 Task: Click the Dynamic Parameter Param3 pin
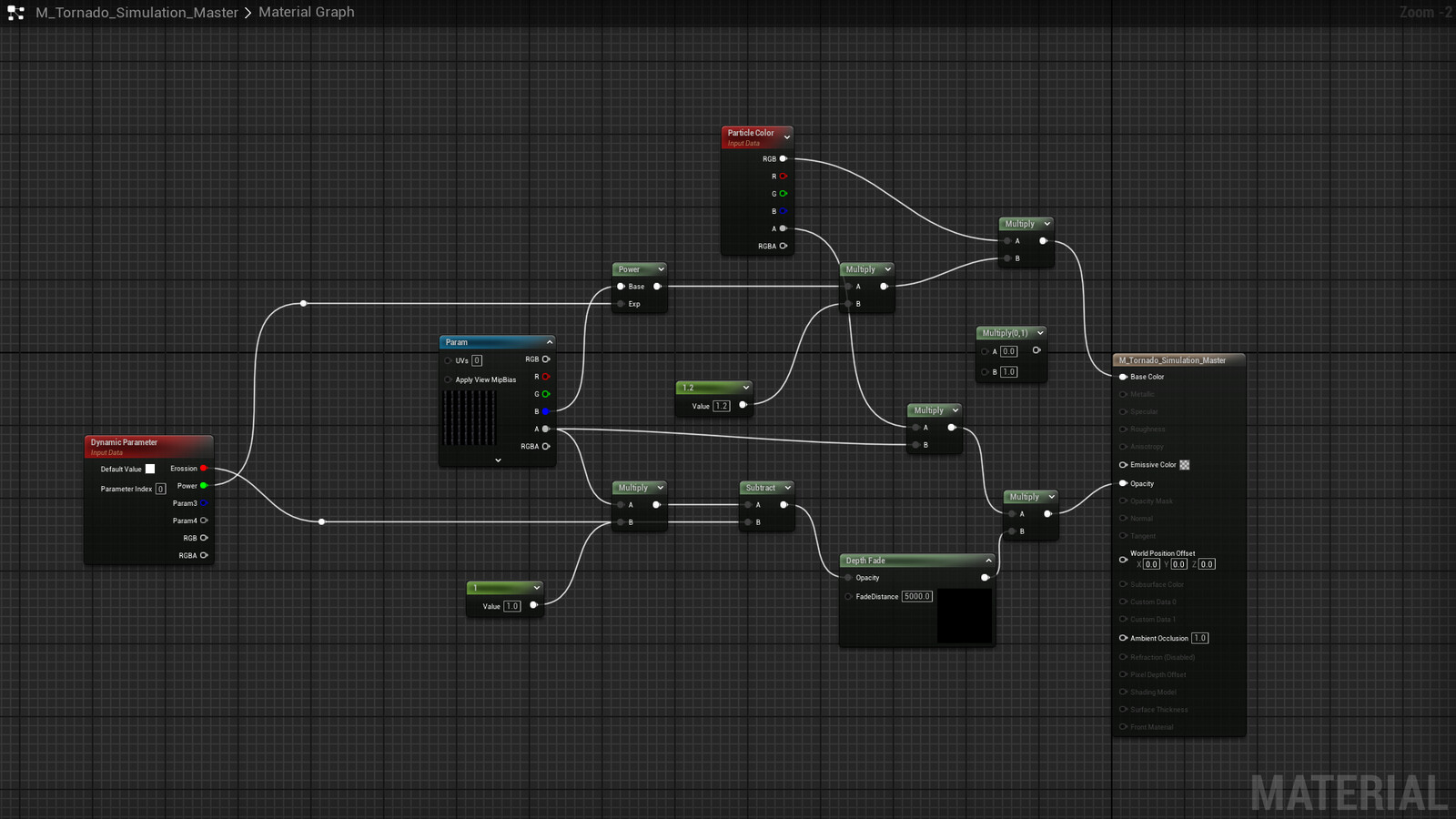[204, 503]
